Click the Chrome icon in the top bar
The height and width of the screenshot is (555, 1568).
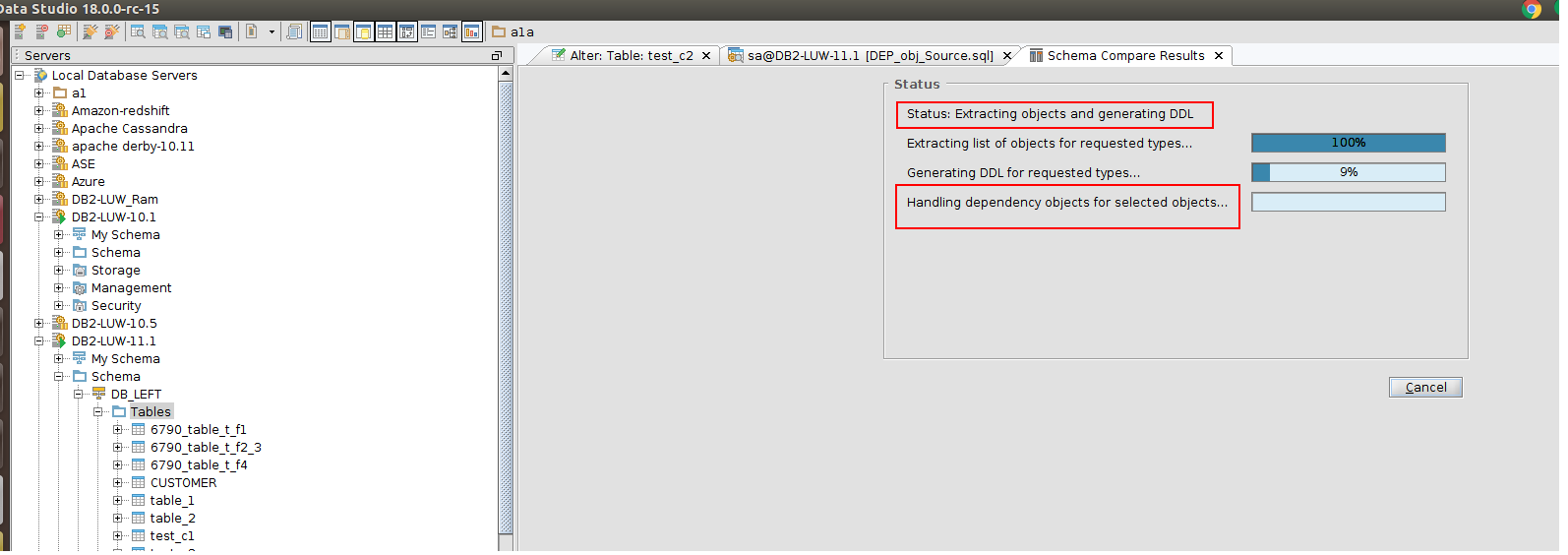(x=1532, y=9)
